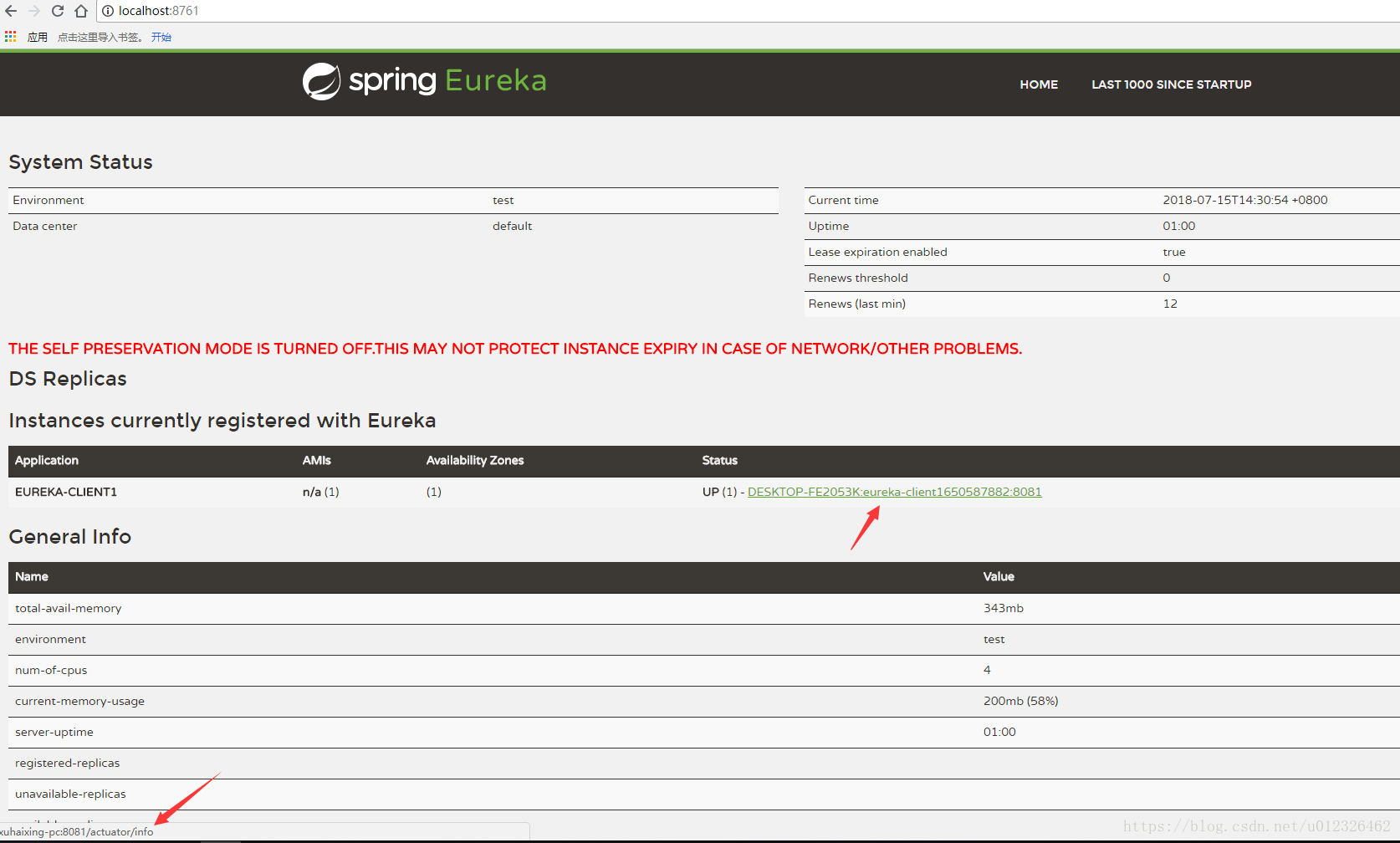
Task: Click the Lease expiration enabled label
Action: tap(878, 252)
